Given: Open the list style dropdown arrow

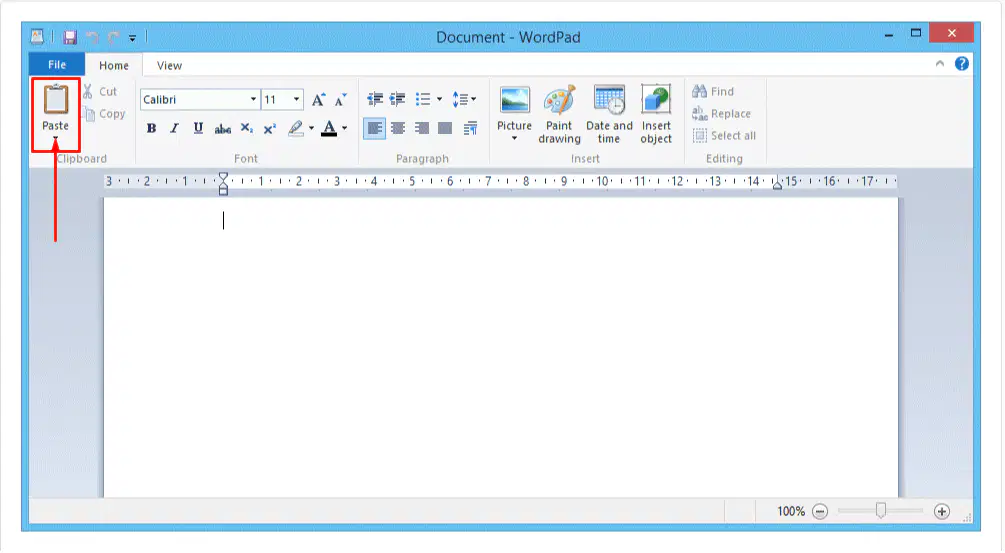Looking at the screenshot, I should [x=440, y=99].
